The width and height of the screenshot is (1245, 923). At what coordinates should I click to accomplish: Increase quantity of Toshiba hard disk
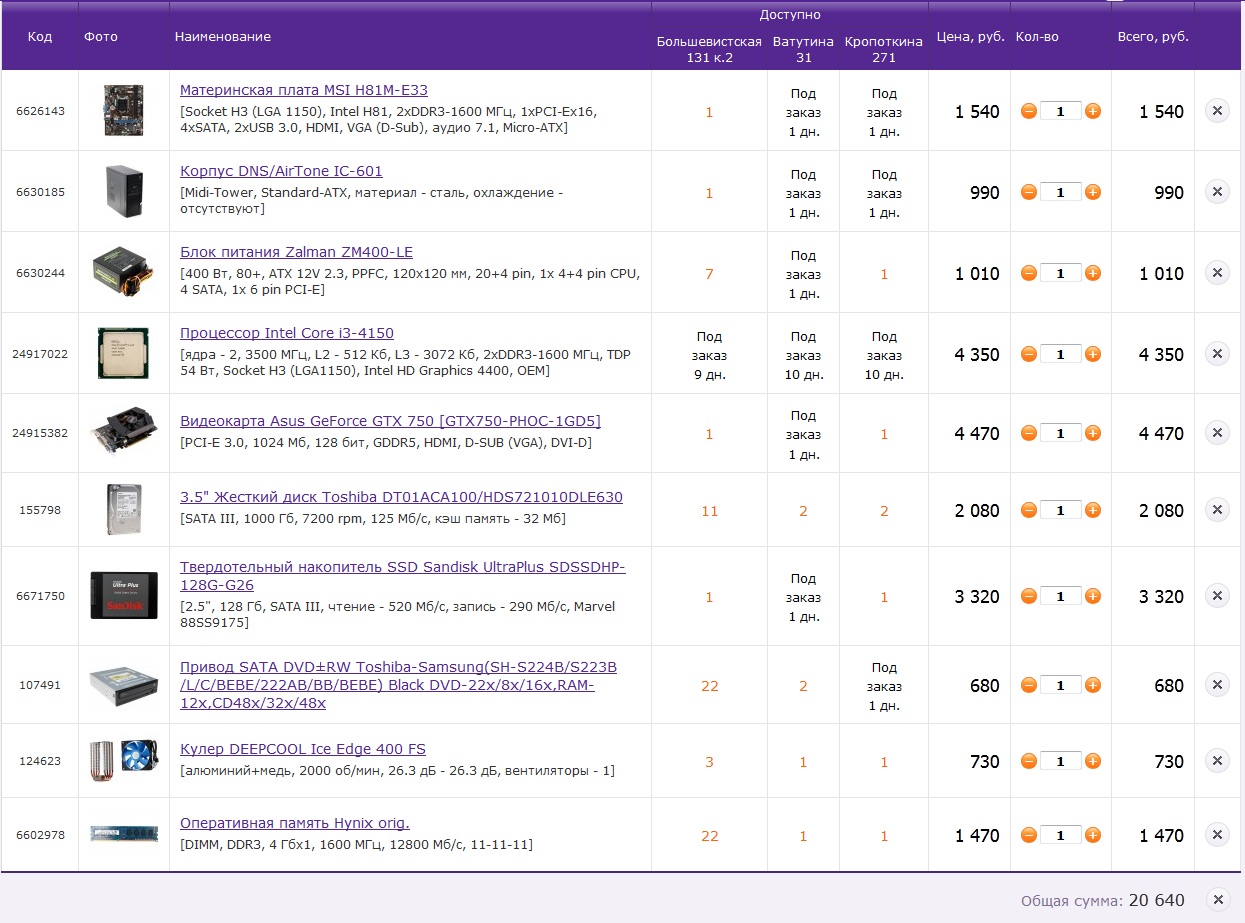(1093, 510)
